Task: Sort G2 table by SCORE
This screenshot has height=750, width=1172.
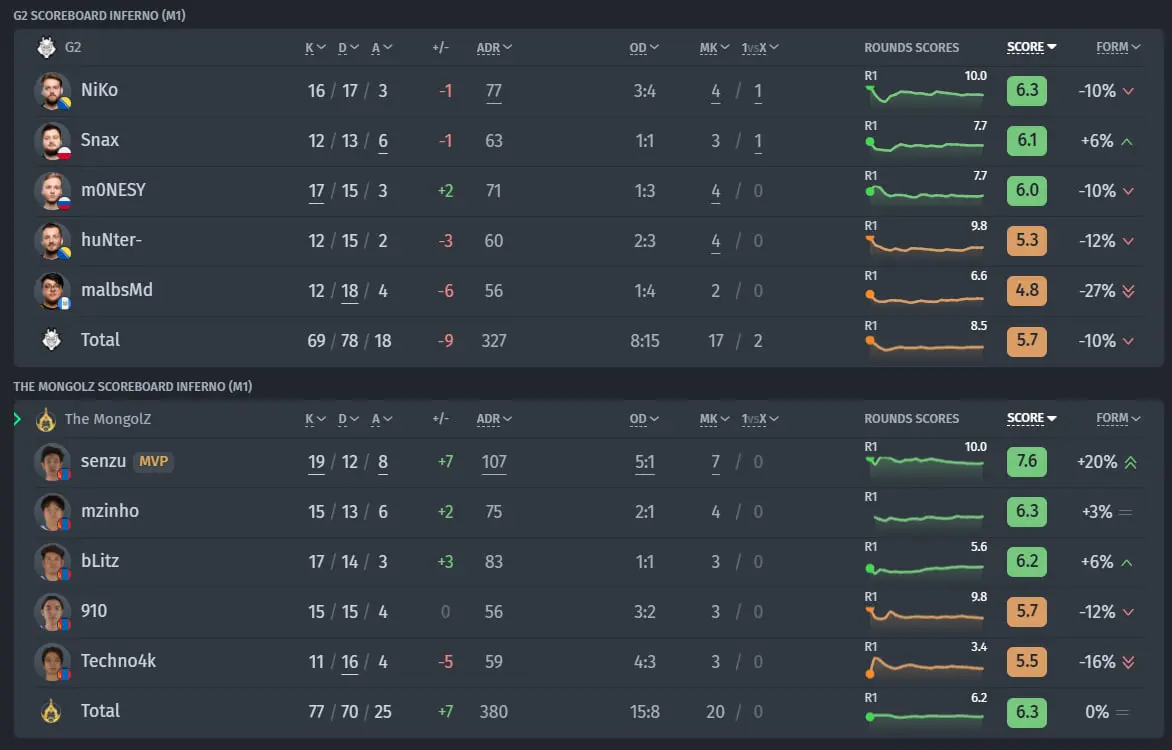Action: coord(1031,47)
